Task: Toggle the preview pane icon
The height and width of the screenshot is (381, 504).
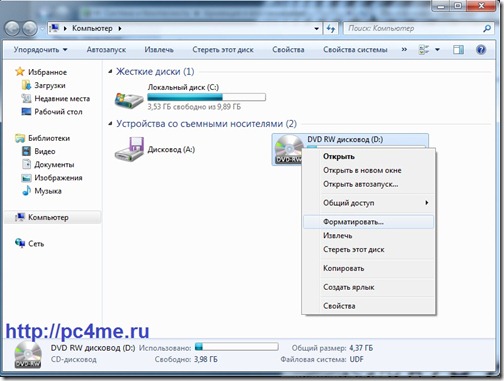Action: click(458, 50)
